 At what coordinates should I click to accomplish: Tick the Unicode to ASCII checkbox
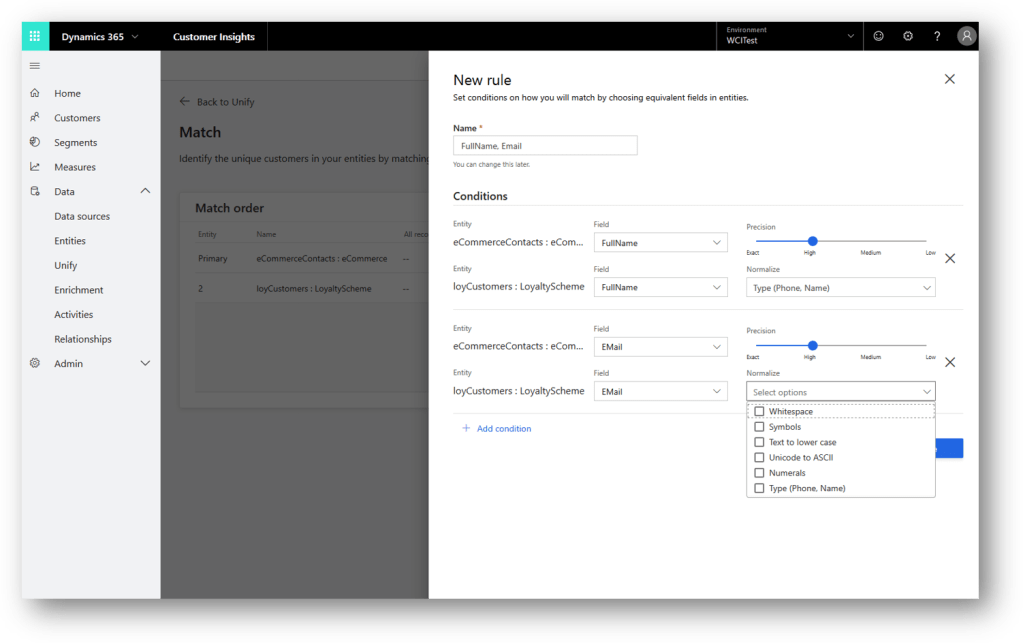tap(760, 457)
